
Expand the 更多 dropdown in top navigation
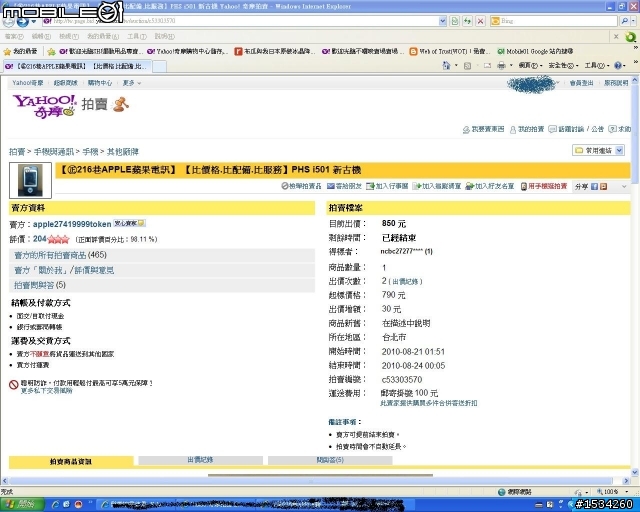tap(132, 83)
